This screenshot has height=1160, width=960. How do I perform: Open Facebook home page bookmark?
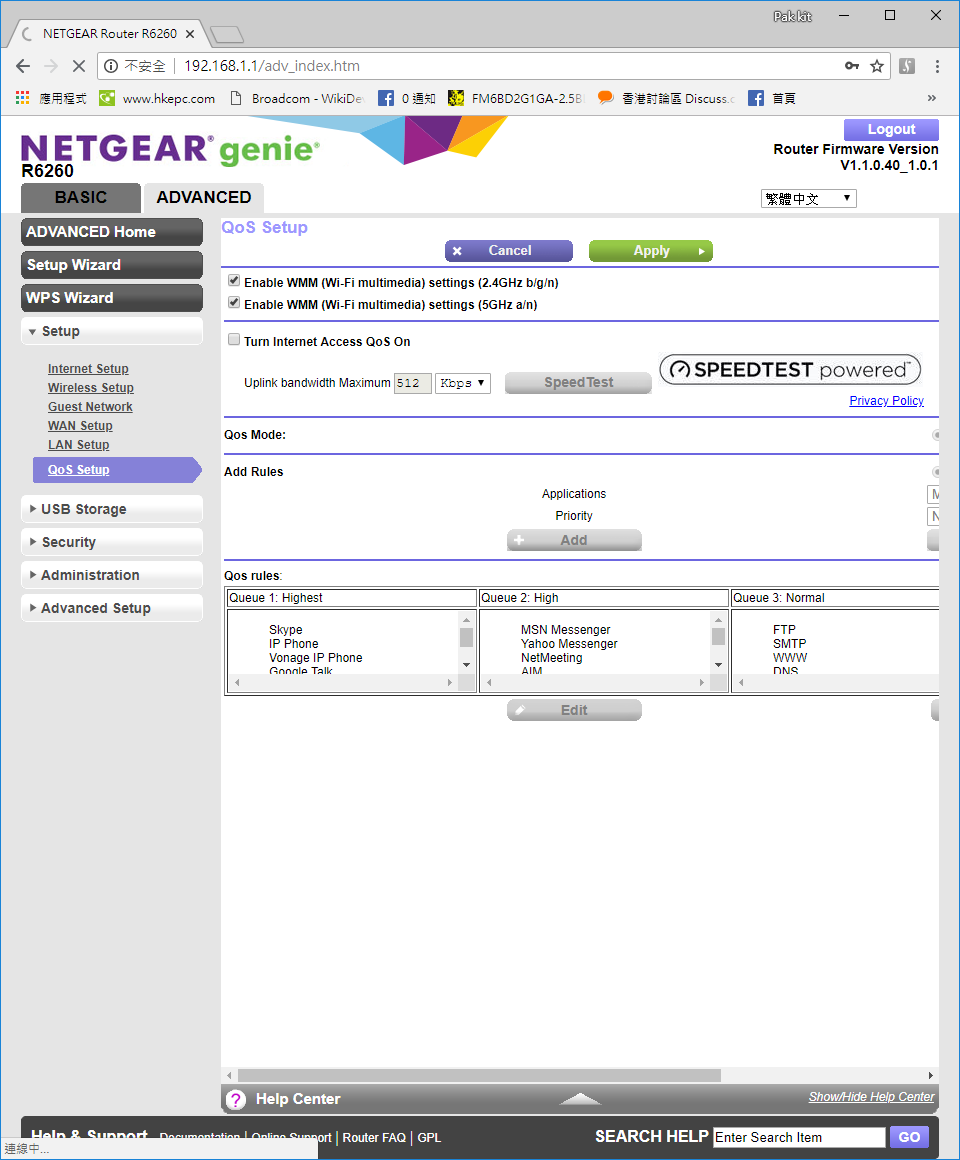tap(771, 98)
